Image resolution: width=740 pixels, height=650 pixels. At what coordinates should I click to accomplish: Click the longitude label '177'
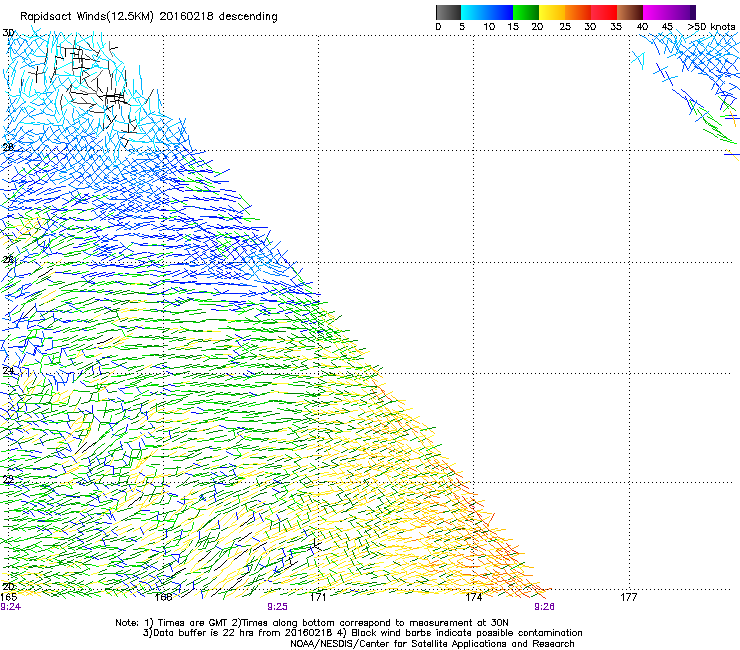click(629, 597)
